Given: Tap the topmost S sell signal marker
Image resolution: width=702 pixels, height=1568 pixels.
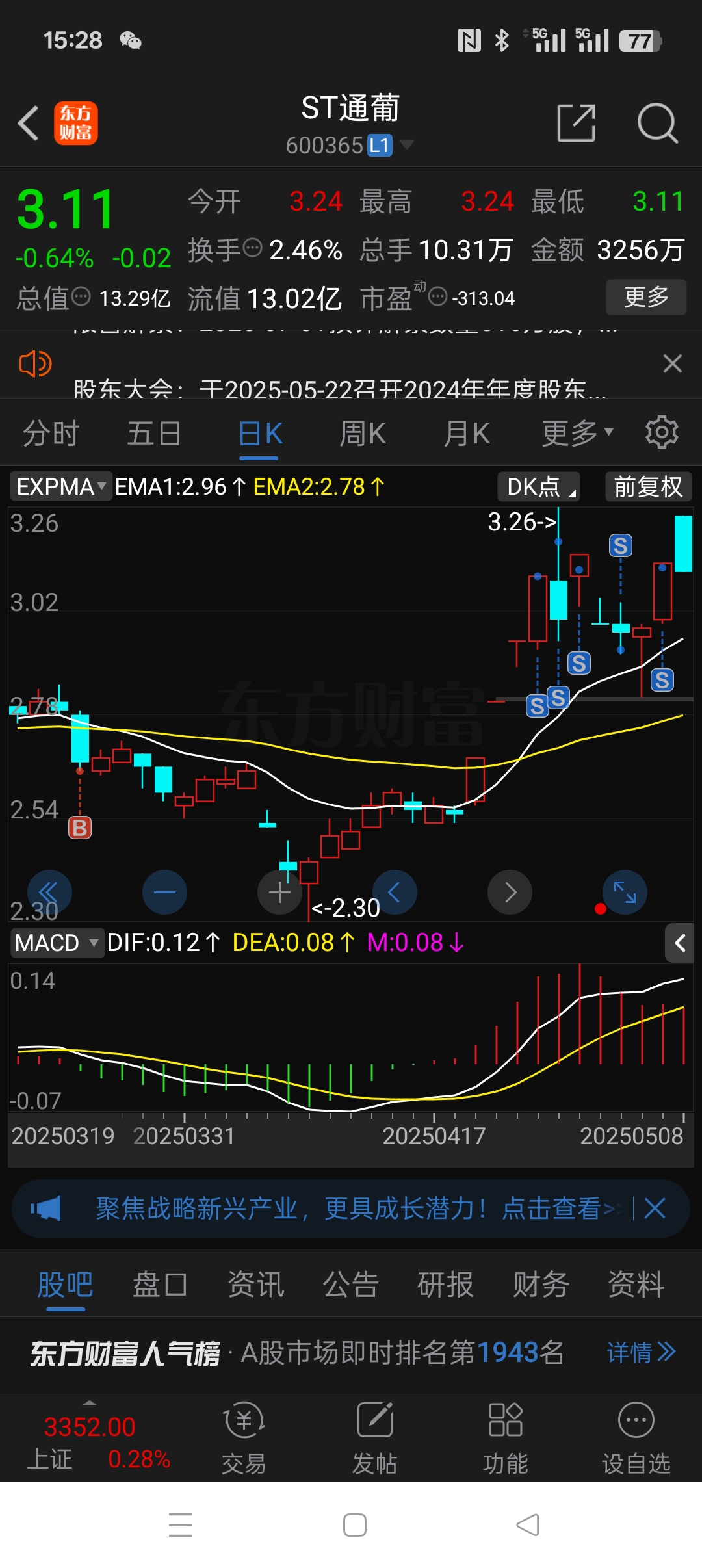Looking at the screenshot, I should point(621,545).
